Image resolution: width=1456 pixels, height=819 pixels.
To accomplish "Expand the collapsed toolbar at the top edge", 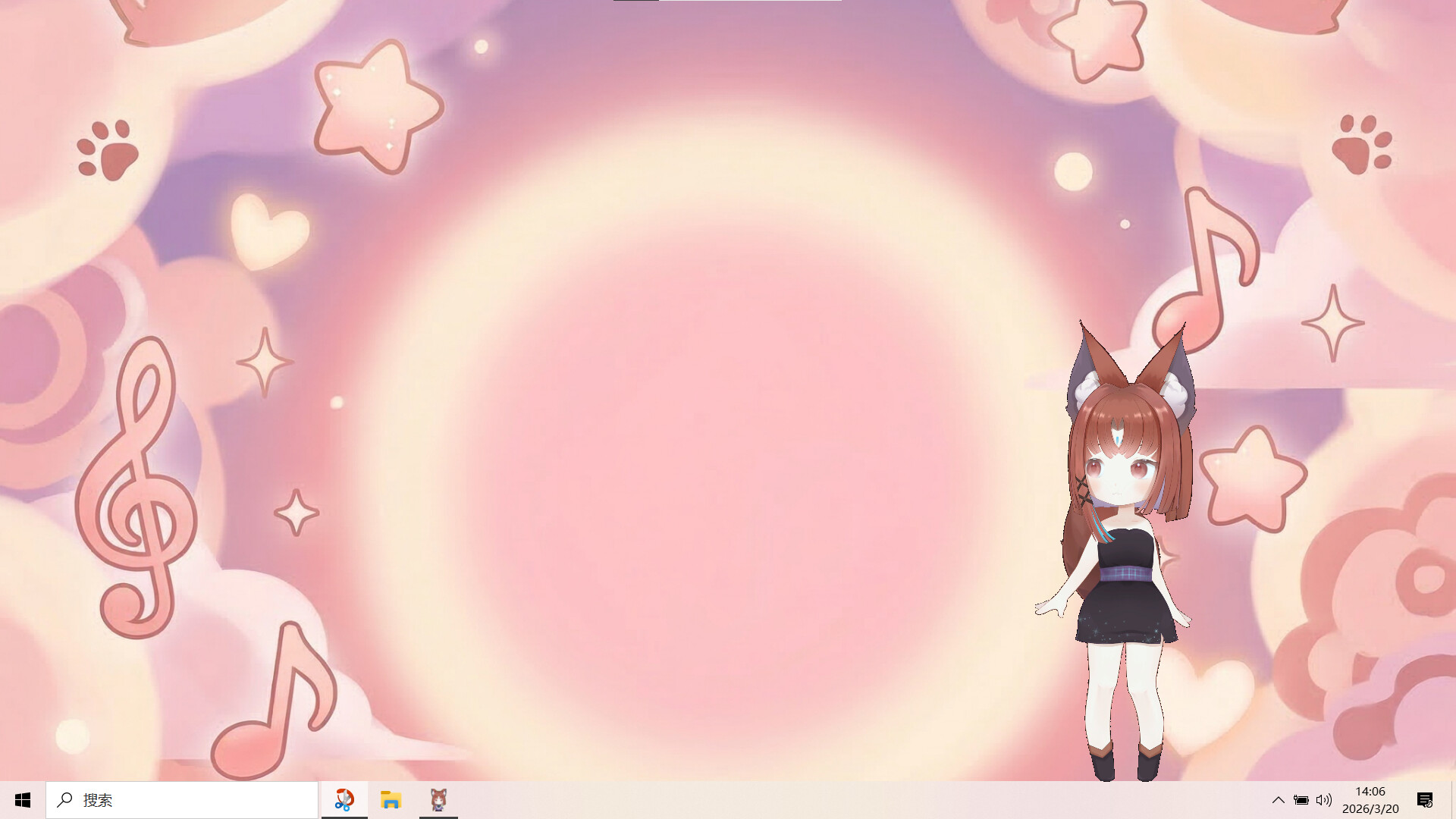I will pyautogui.click(x=728, y=2).
